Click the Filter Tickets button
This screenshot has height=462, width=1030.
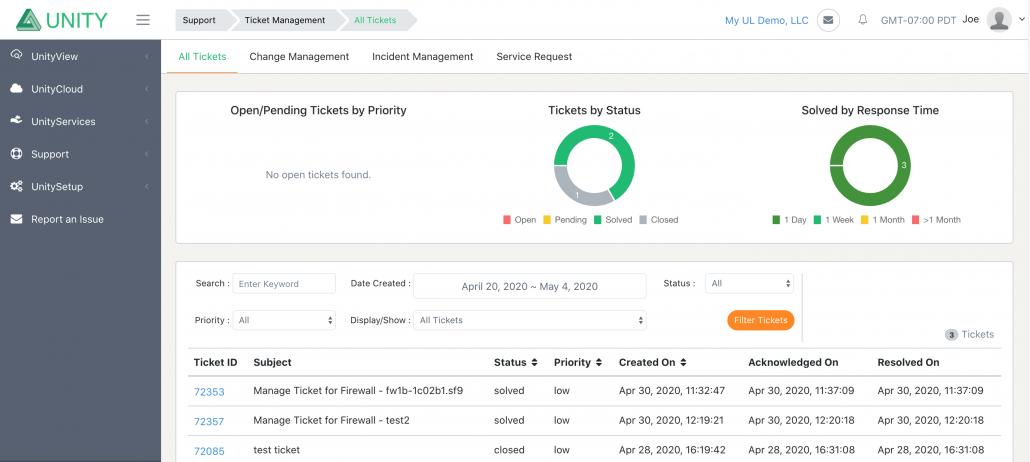point(761,320)
